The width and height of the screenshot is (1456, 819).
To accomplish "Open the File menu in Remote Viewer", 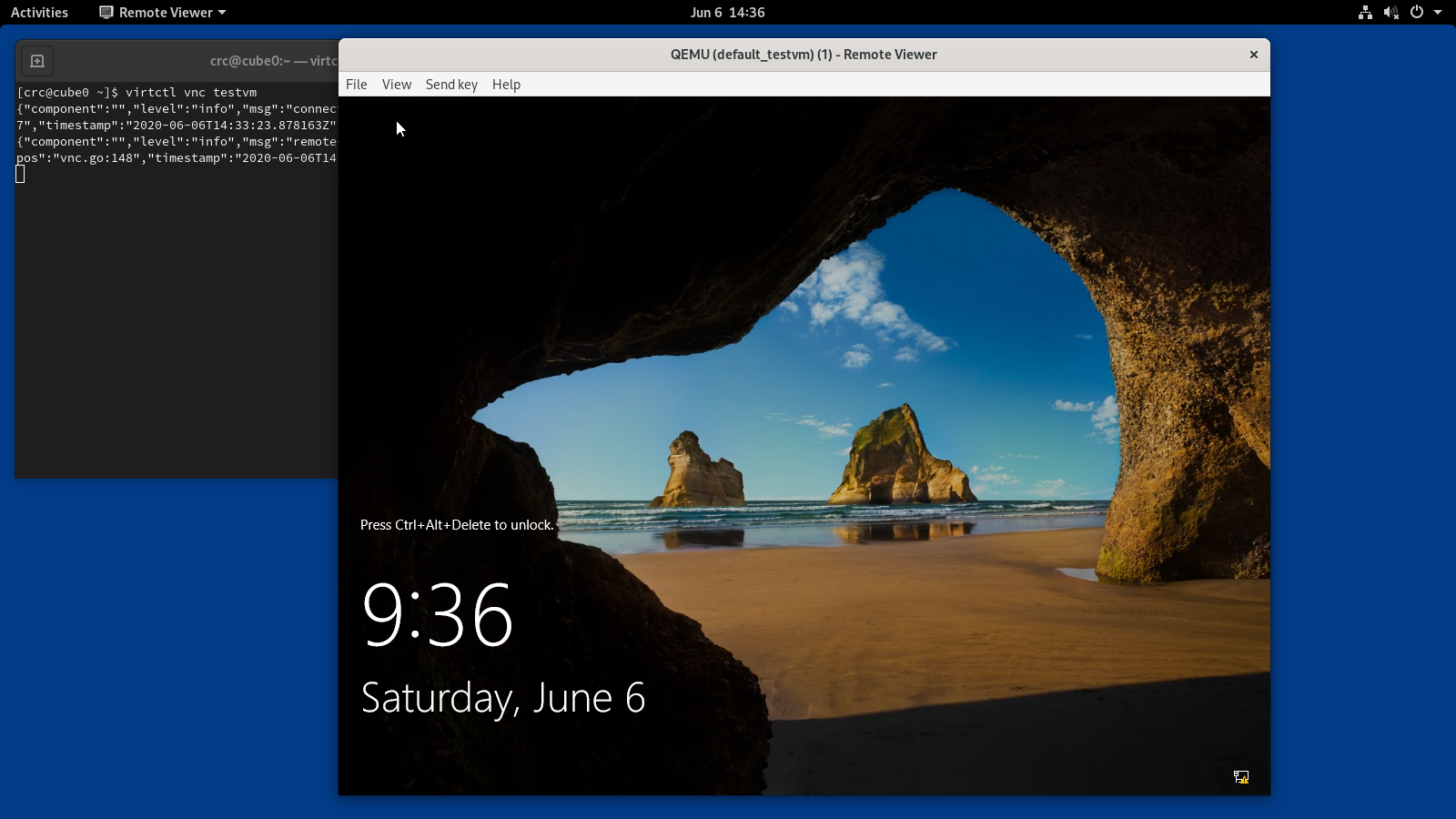I will click(x=356, y=84).
